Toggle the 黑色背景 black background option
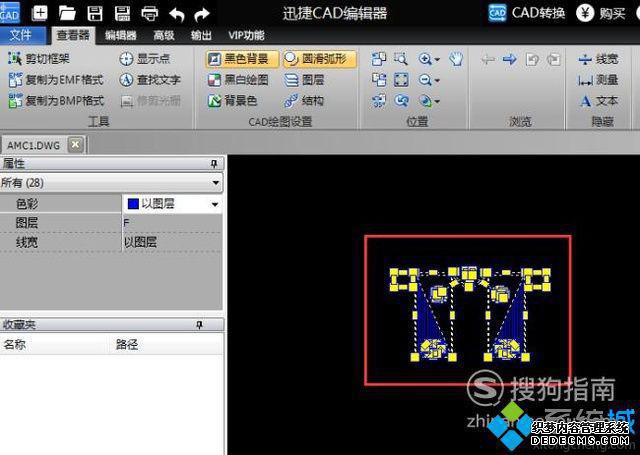 [242, 59]
